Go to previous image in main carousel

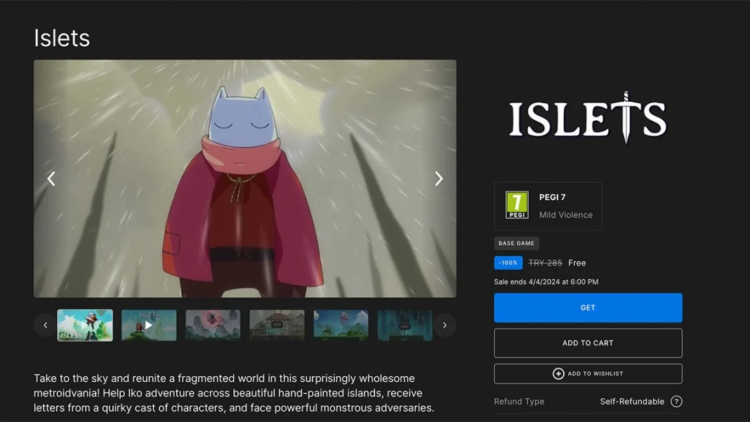coord(51,179)
